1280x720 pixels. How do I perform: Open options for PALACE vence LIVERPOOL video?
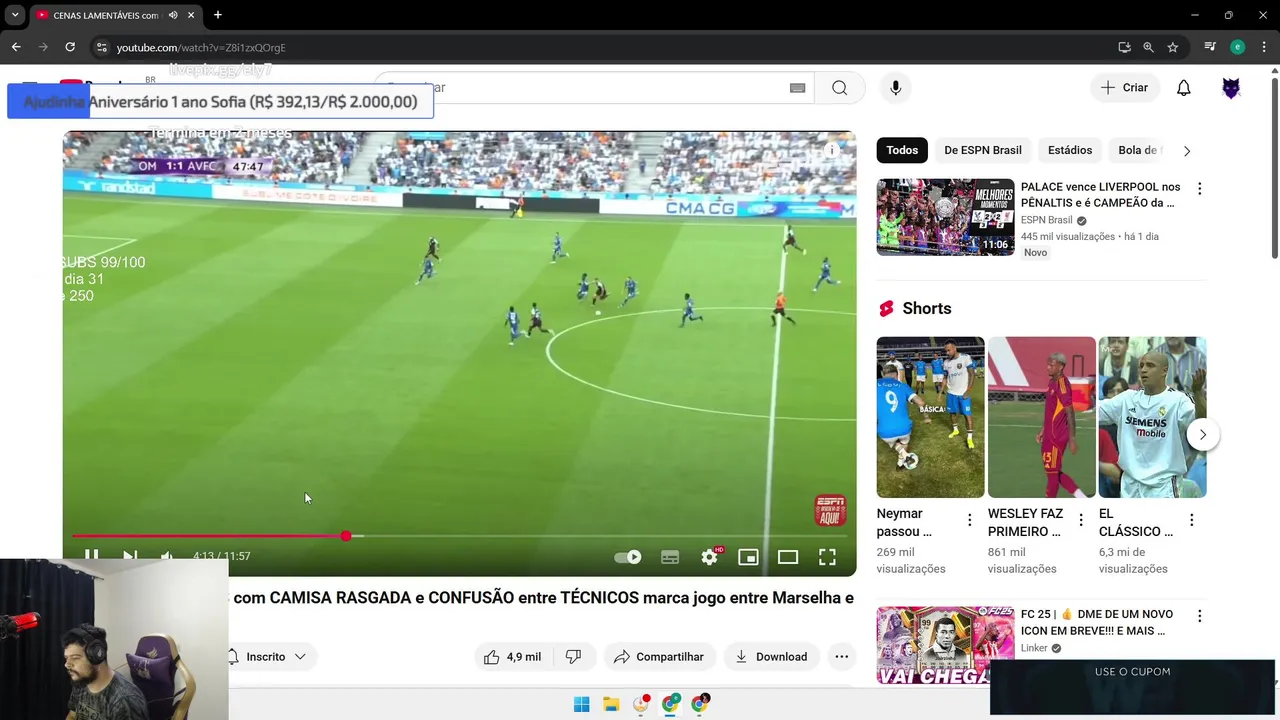[1199, 189]
